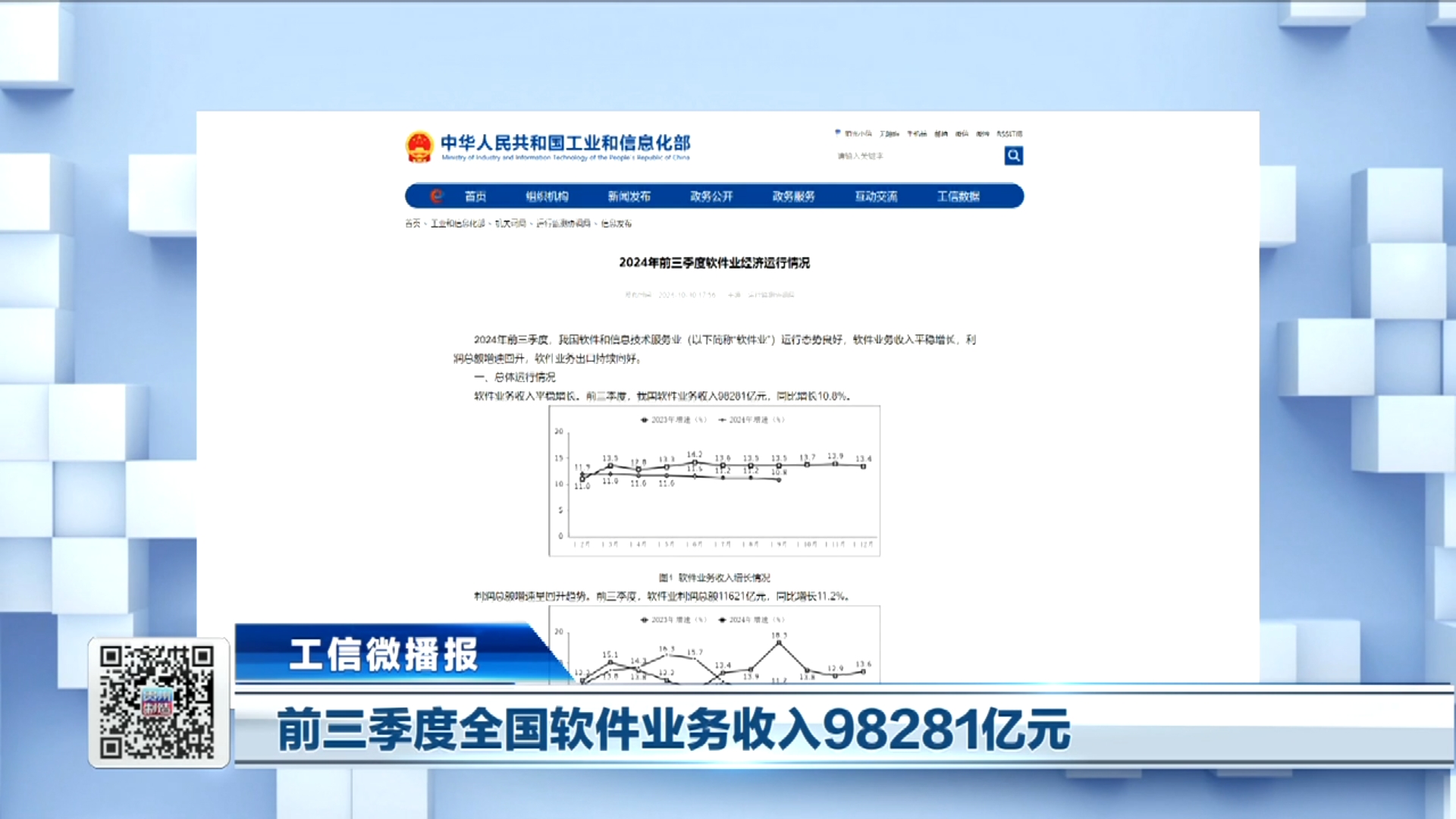Viewport: 1456px width, 819px height.
Task: Open 政务服务 navigation item
Action: click(x=793, y=196)
